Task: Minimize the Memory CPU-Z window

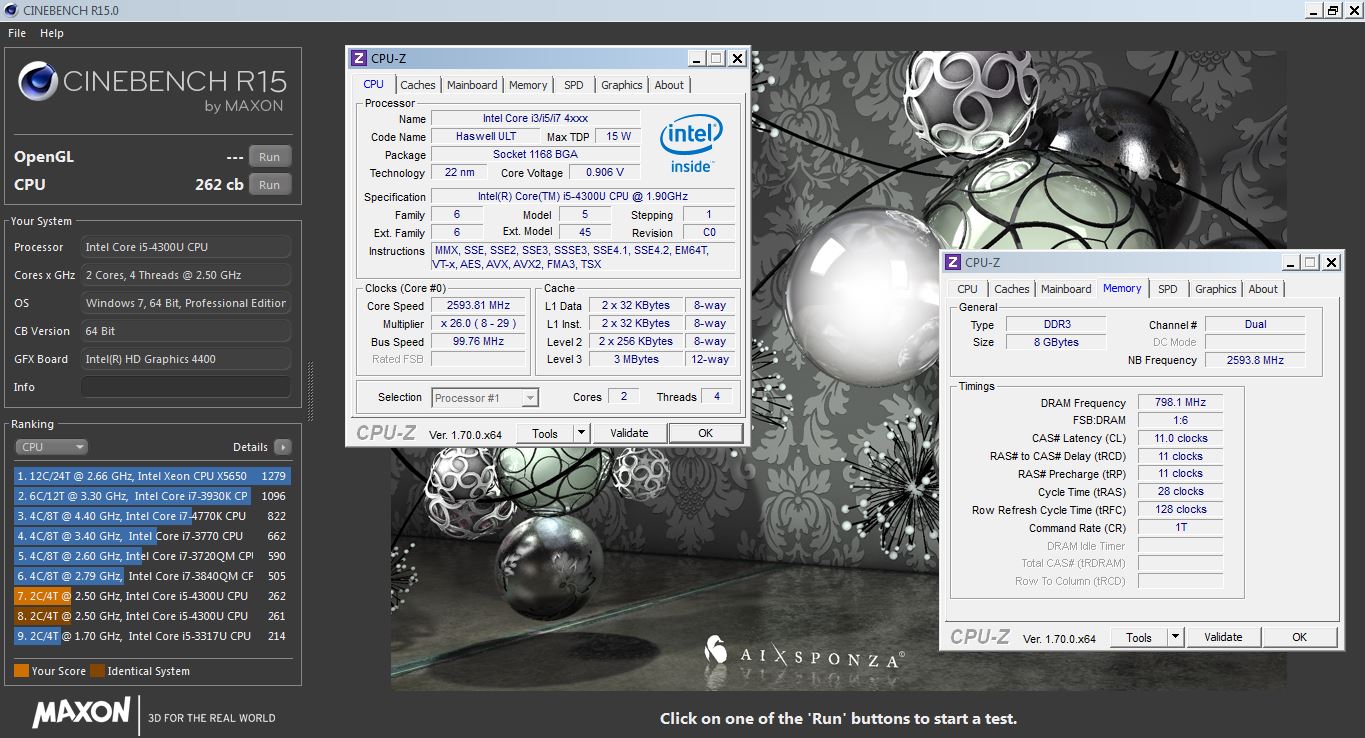Action: (x=1290, y=262)
